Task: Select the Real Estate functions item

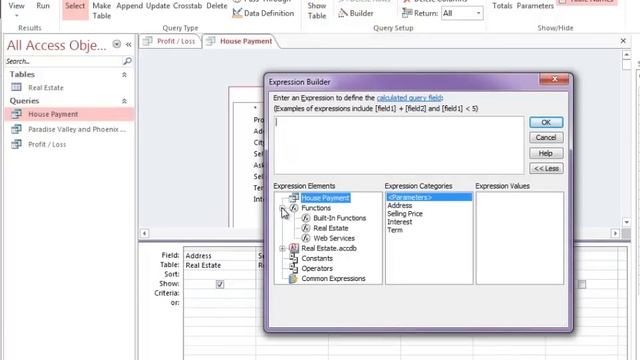Action: [331, 228]
